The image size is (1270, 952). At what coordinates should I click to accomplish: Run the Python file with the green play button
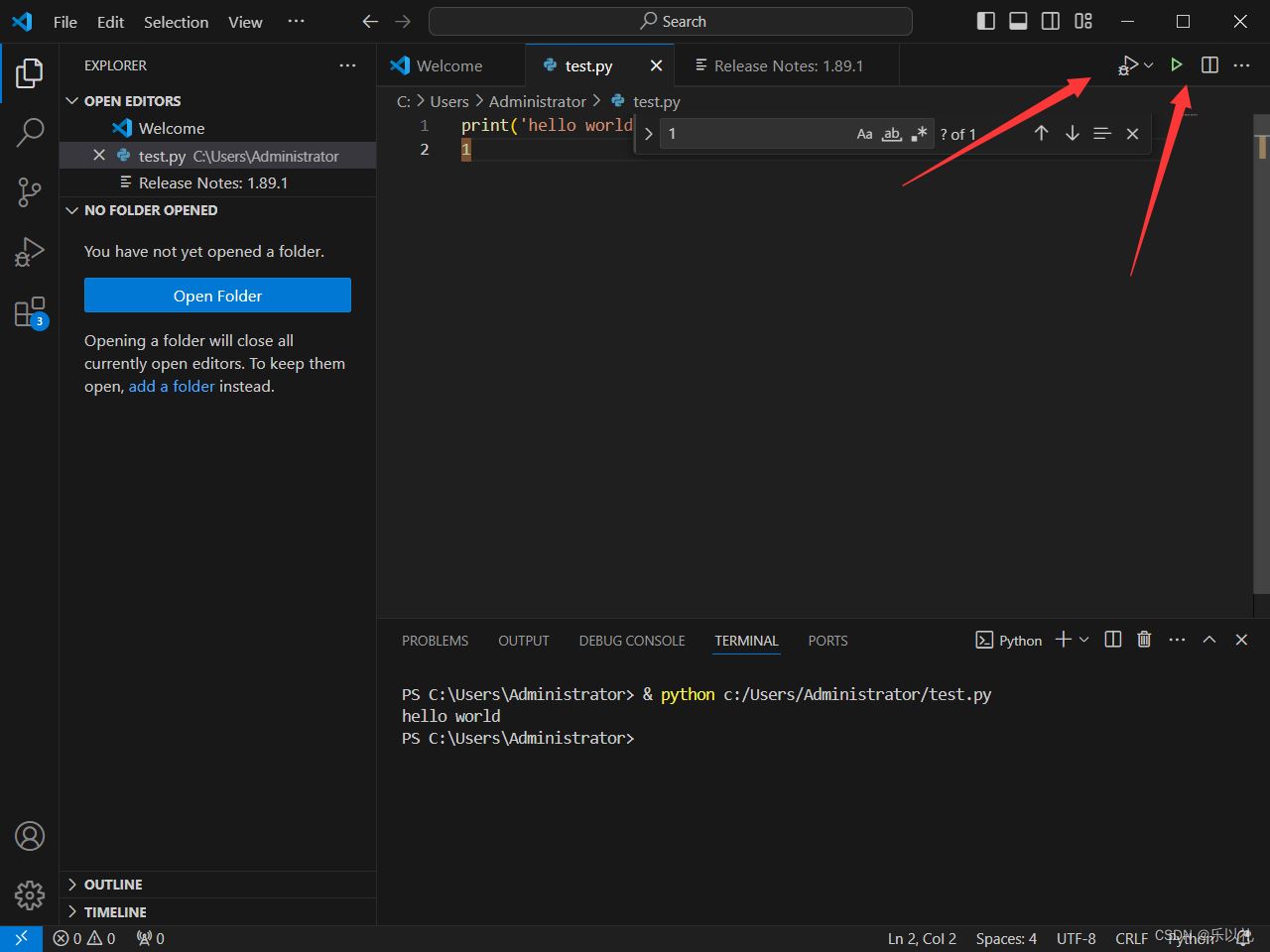point(1177,64)
